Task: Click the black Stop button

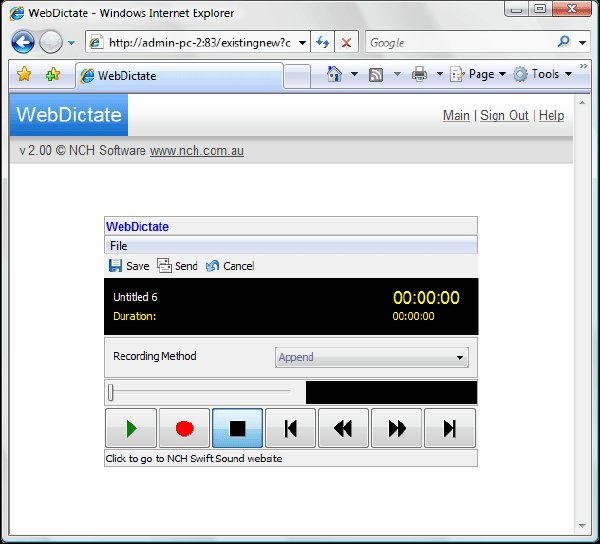Action: [x=237, y=428]
